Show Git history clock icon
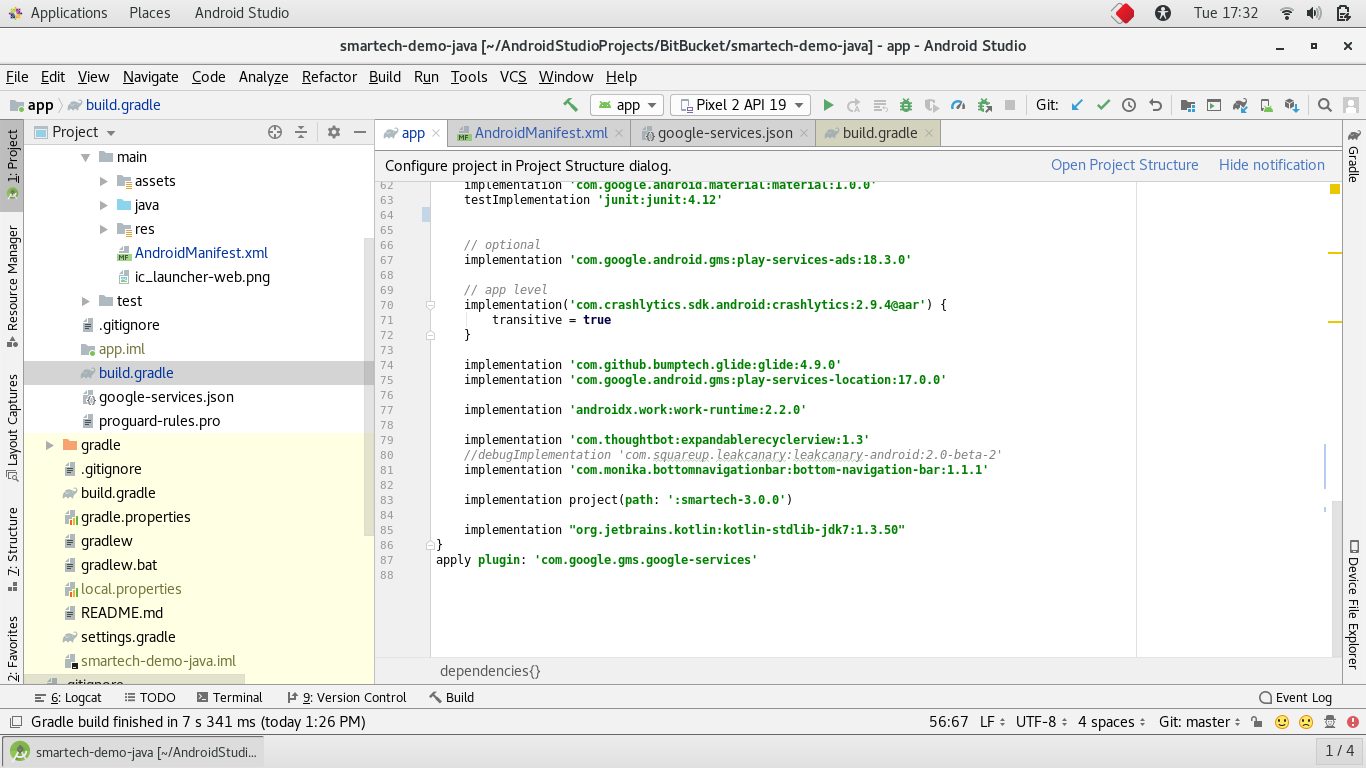Viewport: 1366px width, 768px height. 1129,105
